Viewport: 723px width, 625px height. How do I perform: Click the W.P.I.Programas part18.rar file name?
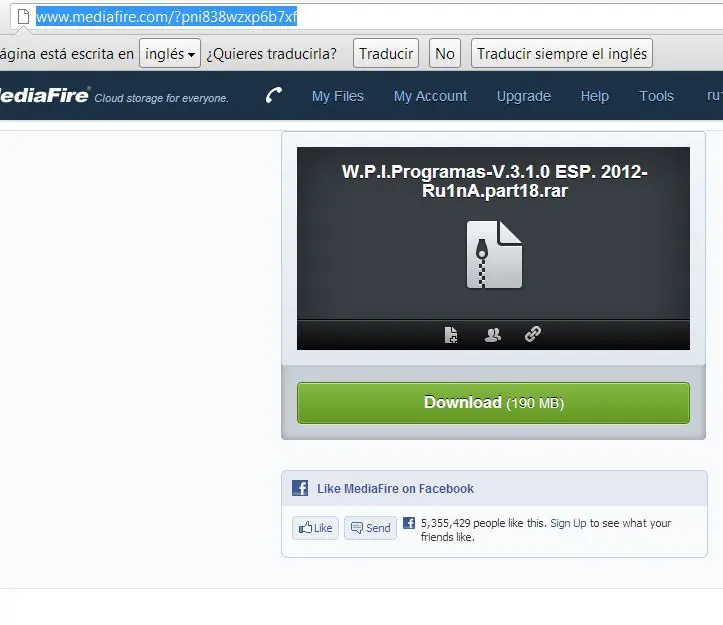(x=494, y=181)
